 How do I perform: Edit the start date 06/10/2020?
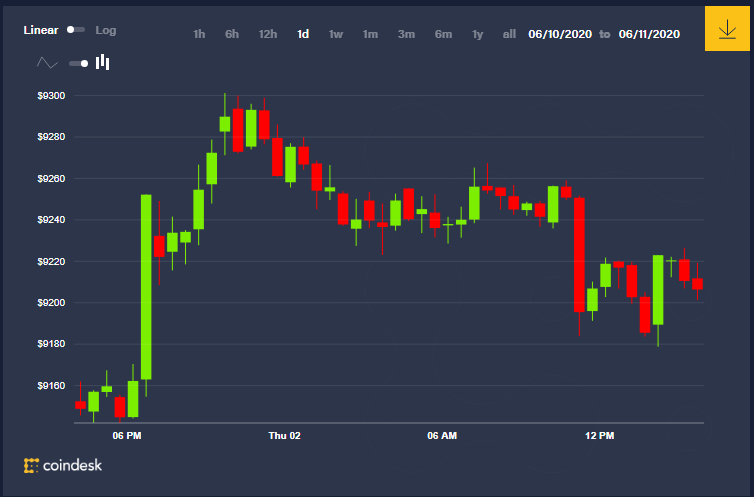tap(560, 34)
